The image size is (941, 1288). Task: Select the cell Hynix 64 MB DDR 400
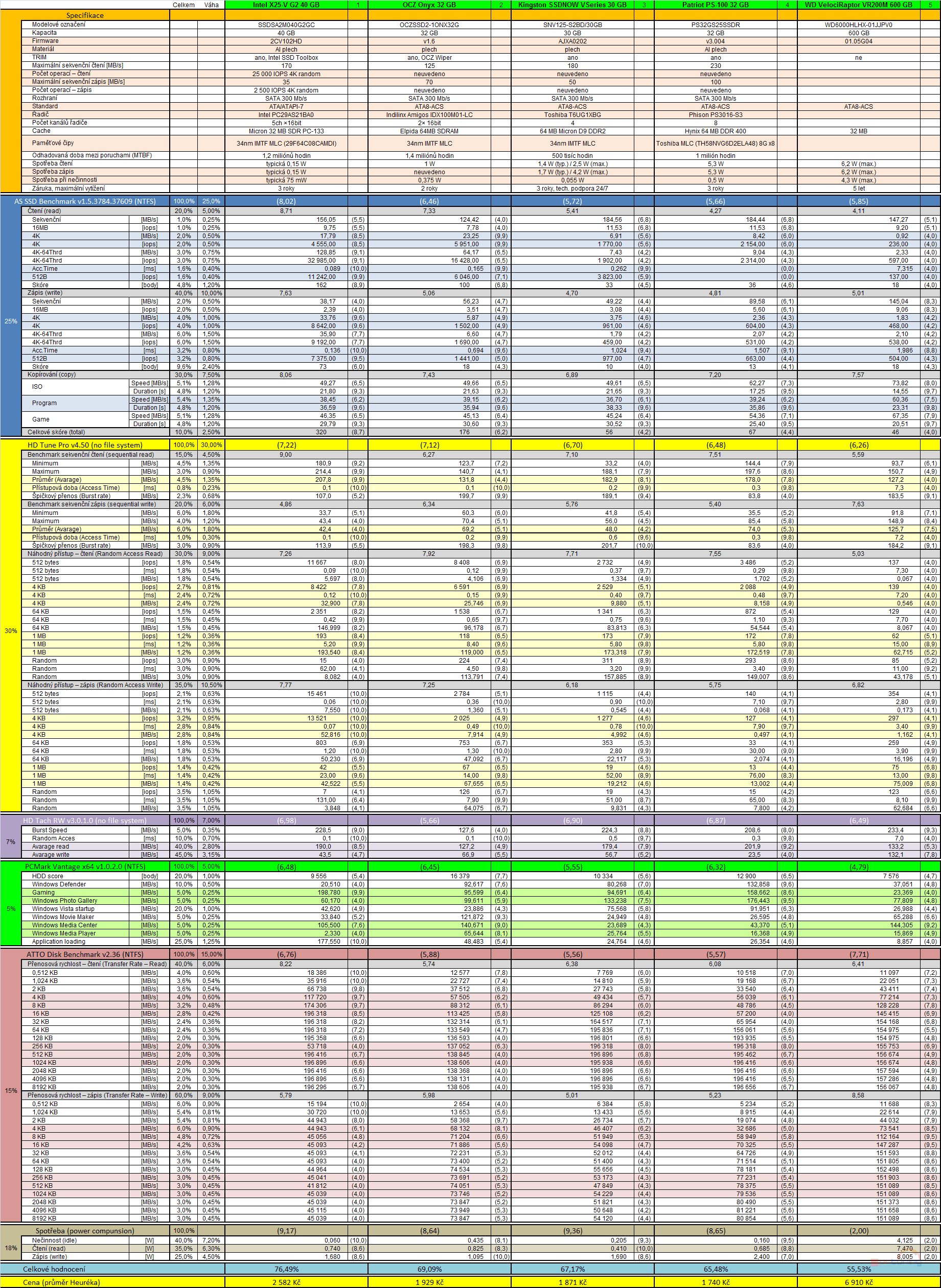point(716,131)
